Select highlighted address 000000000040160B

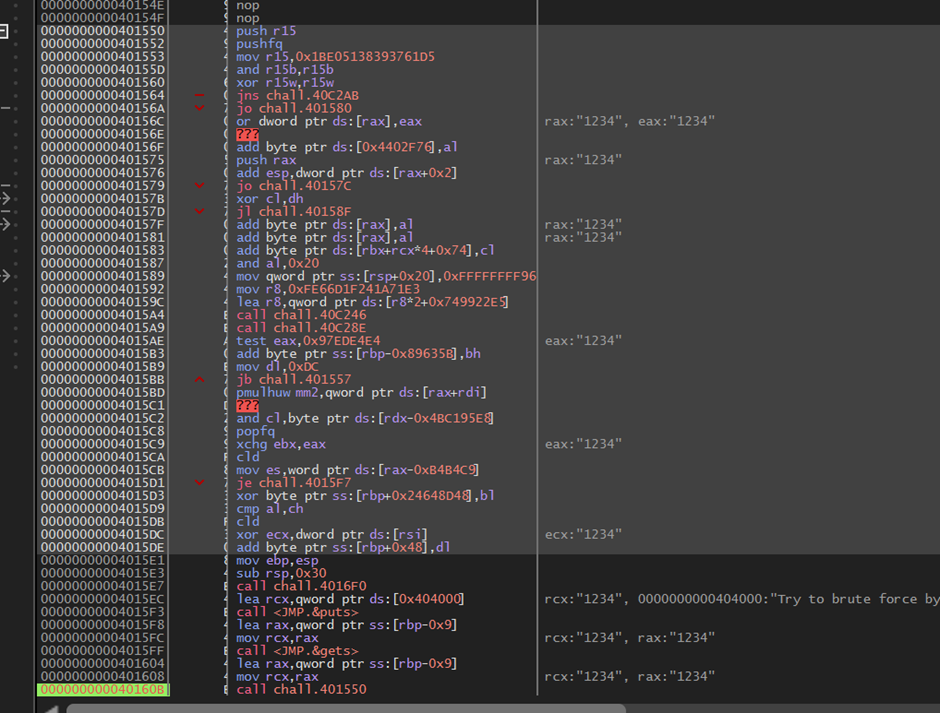[103, 690]
